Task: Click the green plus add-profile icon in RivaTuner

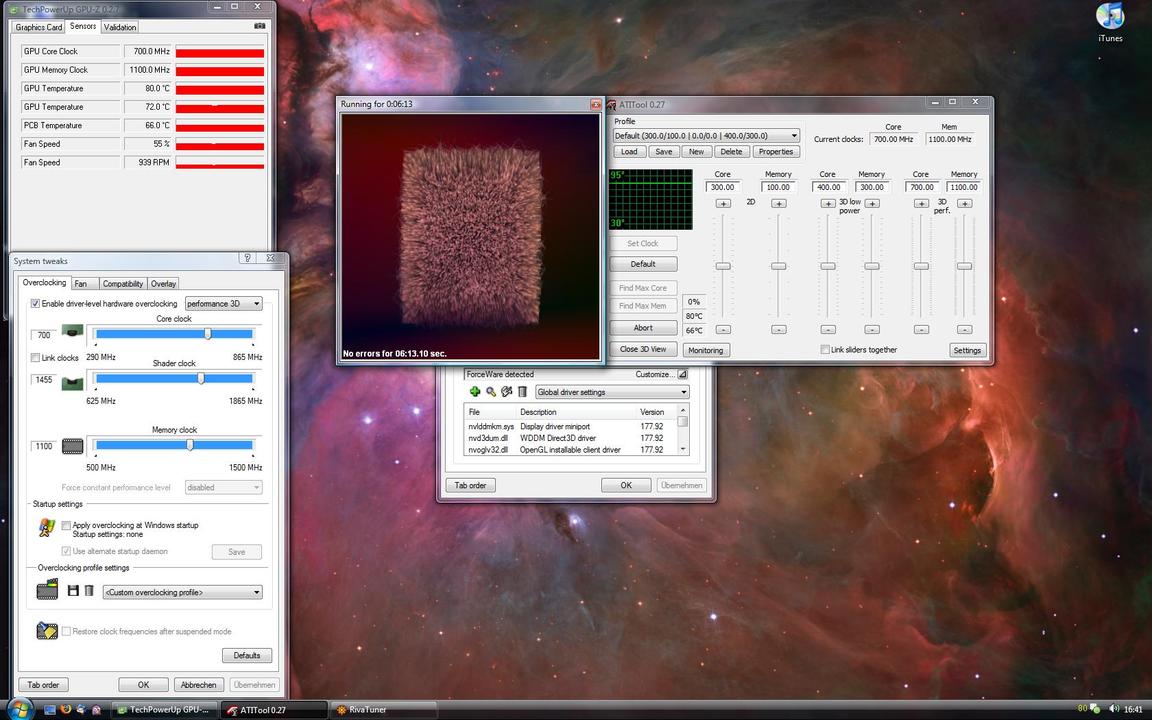Action: click(475, 392)
